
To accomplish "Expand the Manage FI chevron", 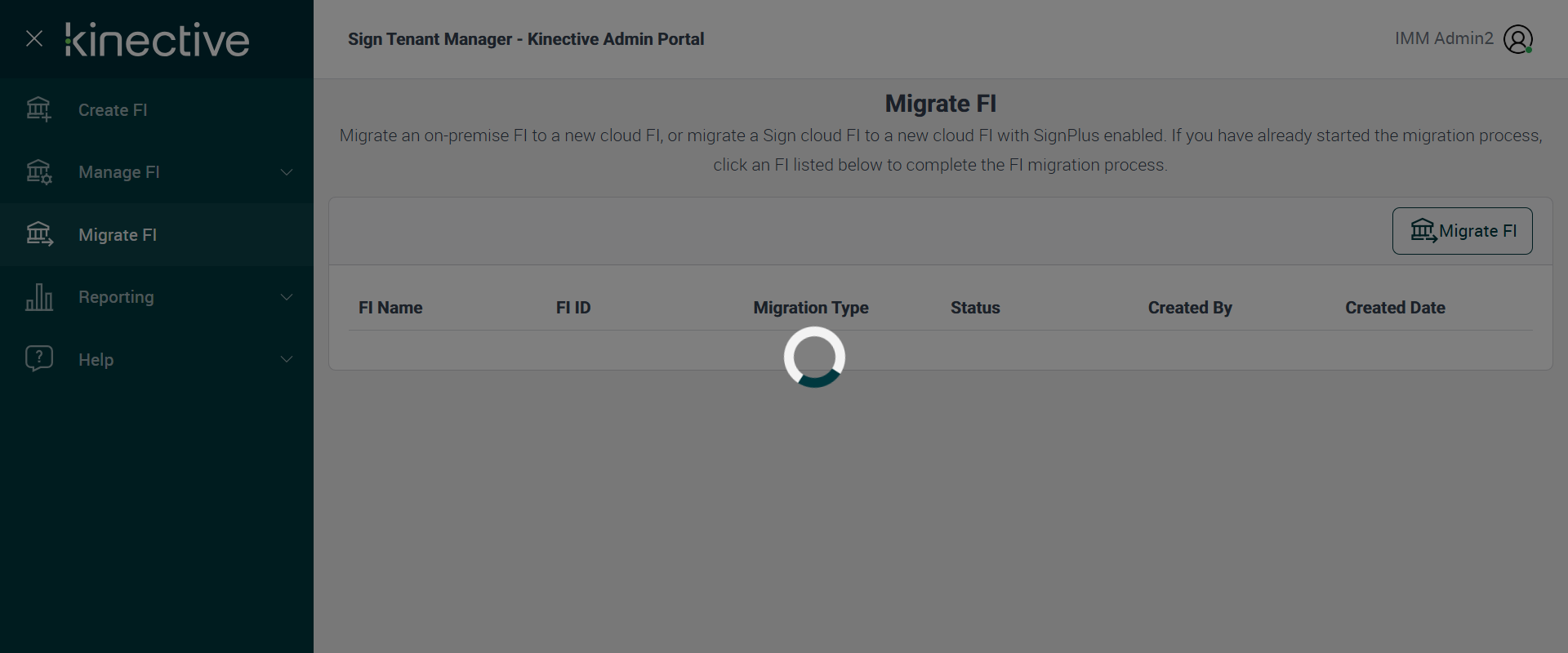I will [287, 172].
